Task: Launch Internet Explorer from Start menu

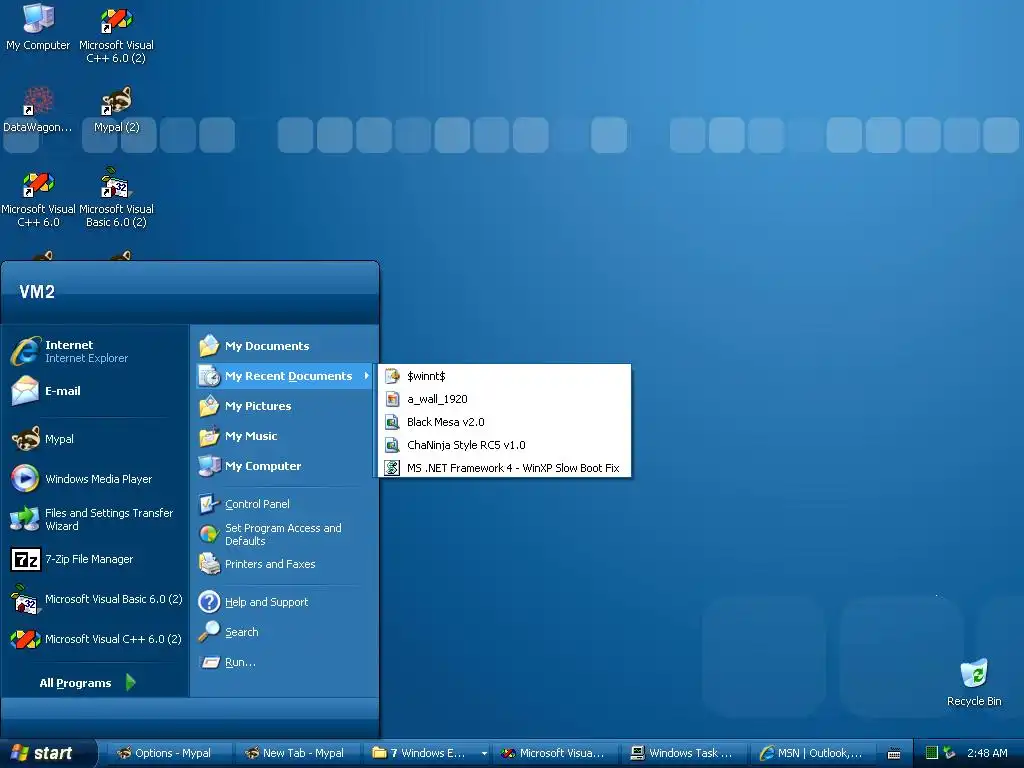Action: tap(95, 351)
